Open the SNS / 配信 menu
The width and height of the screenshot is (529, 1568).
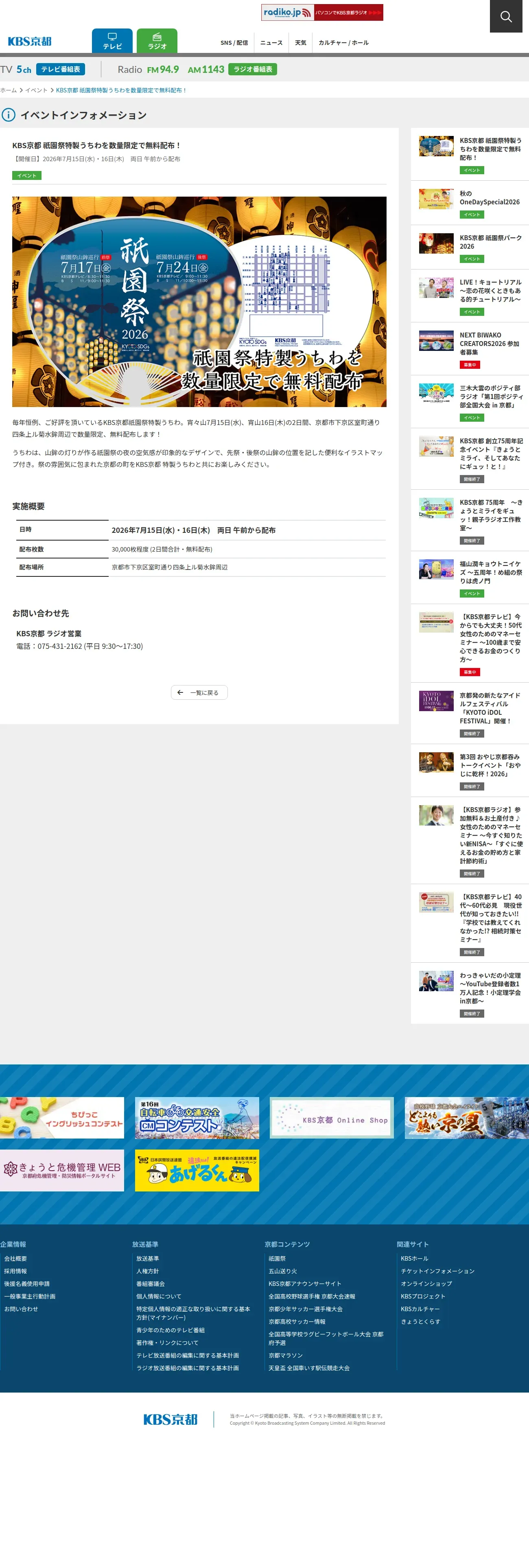point(234,43)
